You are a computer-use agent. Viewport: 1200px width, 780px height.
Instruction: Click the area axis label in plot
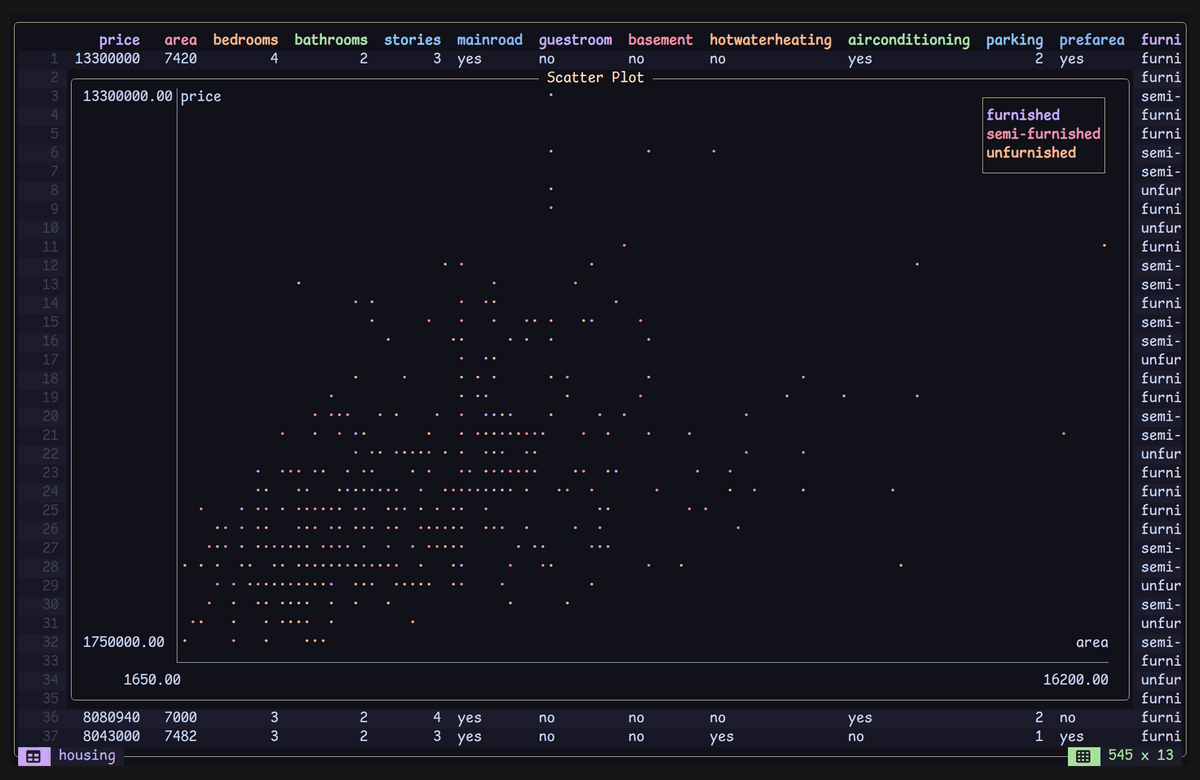tap(1092, 642)
